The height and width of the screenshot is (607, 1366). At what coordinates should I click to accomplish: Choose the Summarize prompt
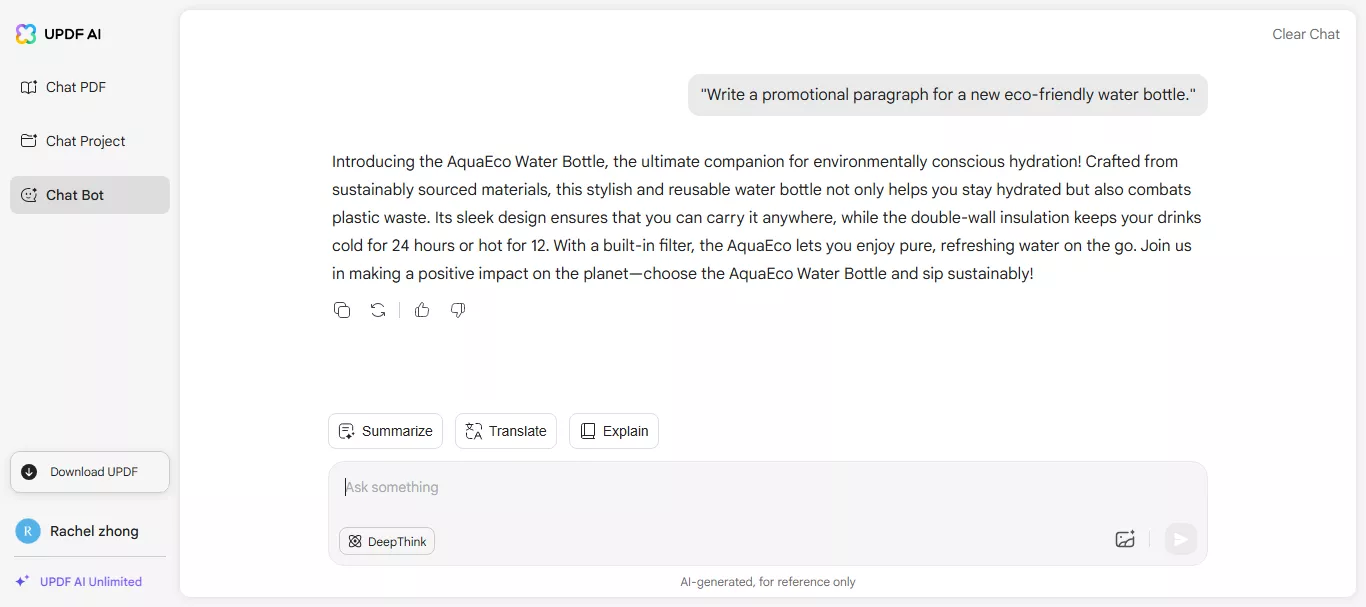tap(386, 431)
